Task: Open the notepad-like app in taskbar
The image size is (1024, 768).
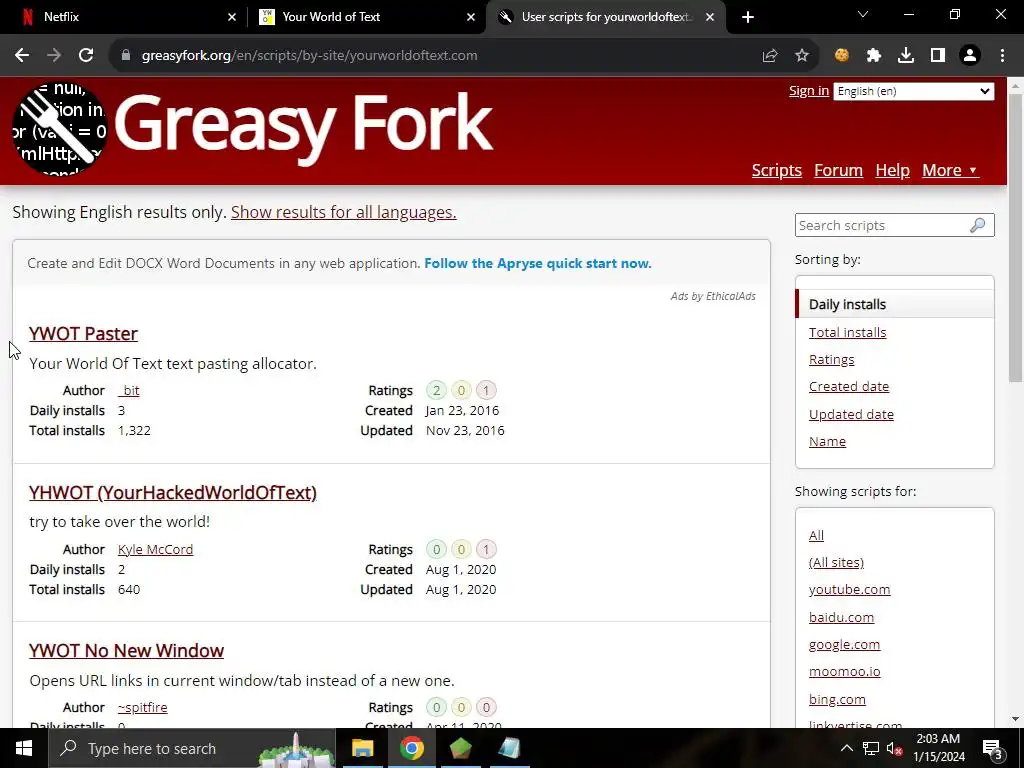Action: tap(509, 748)
